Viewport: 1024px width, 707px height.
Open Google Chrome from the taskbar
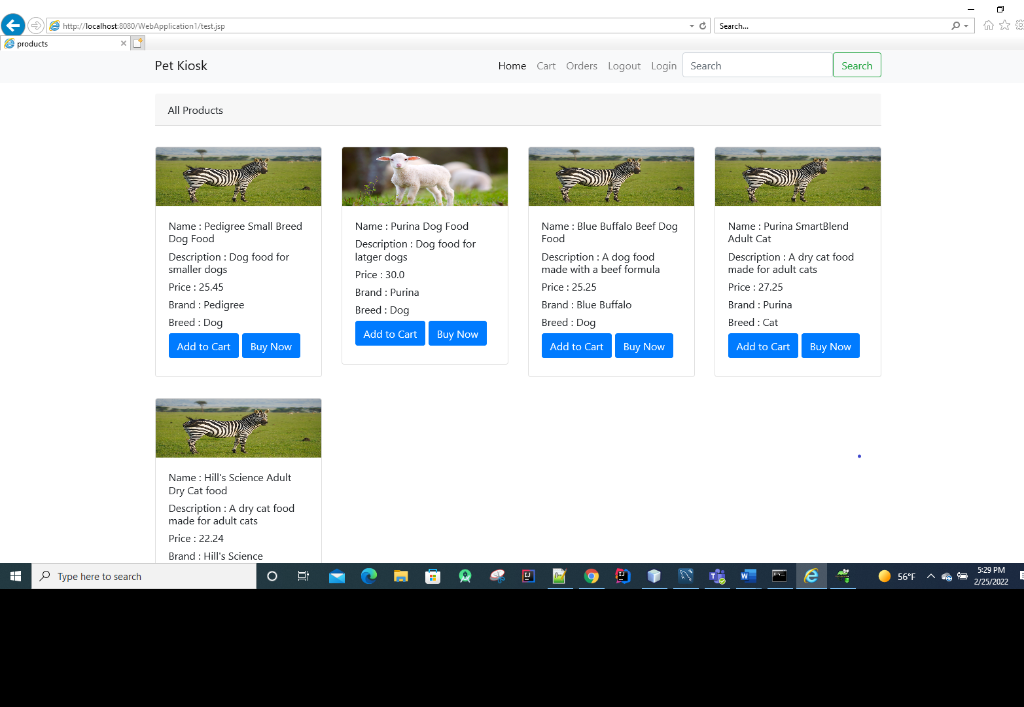click(592, 576)
